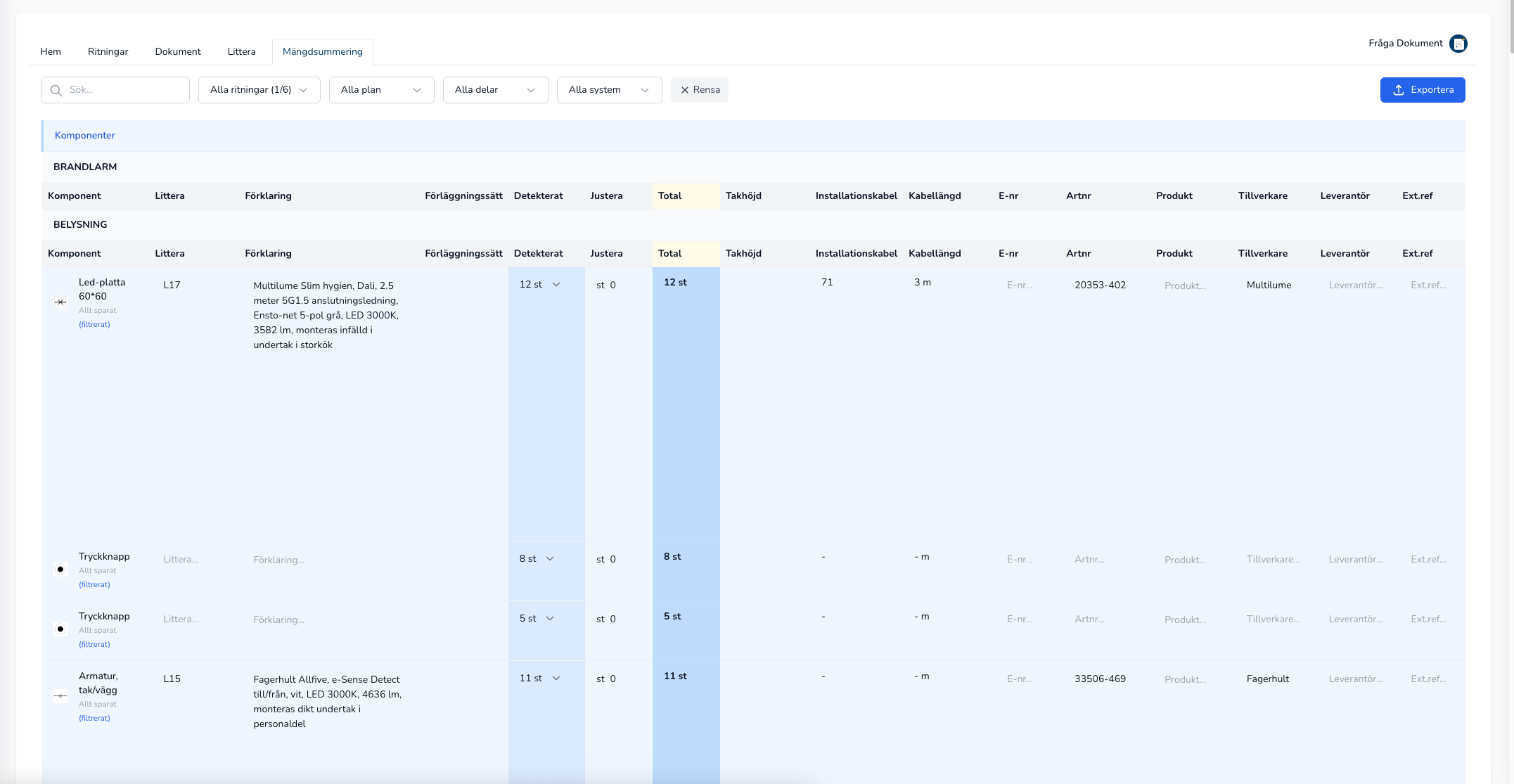Image resolution: width=1514 pixels, height=784 pixels.
Task: Click the X icon in Rensa
Action: coord(684,90)
